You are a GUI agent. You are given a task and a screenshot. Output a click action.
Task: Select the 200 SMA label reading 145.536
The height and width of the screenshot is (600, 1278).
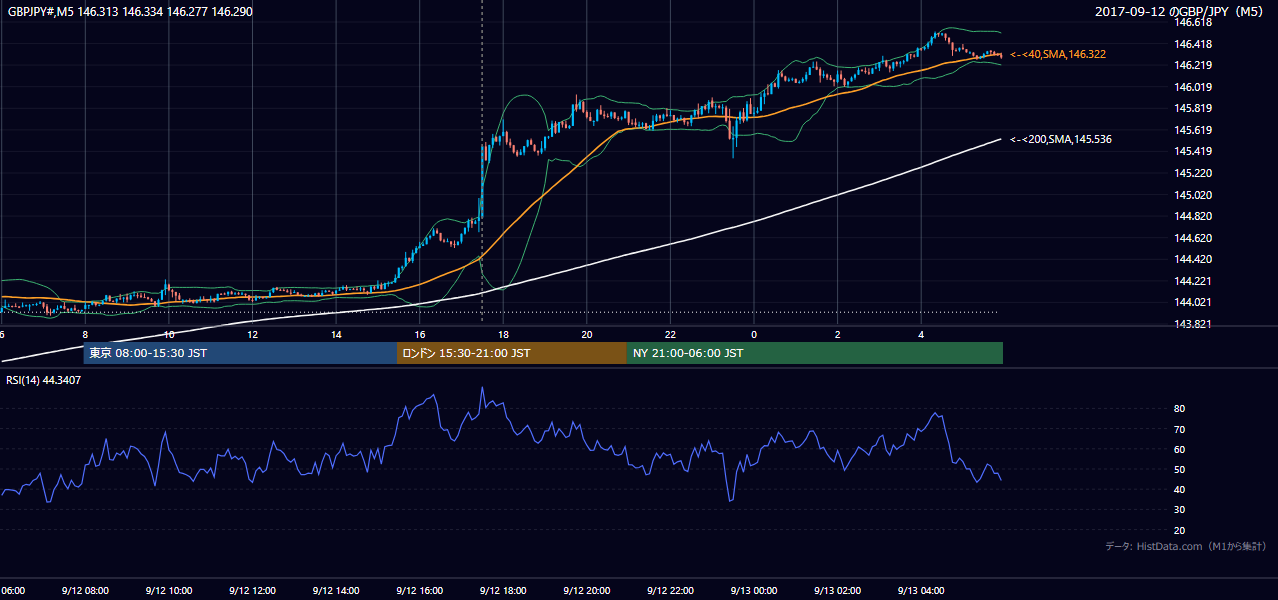tap(1061, 139)
